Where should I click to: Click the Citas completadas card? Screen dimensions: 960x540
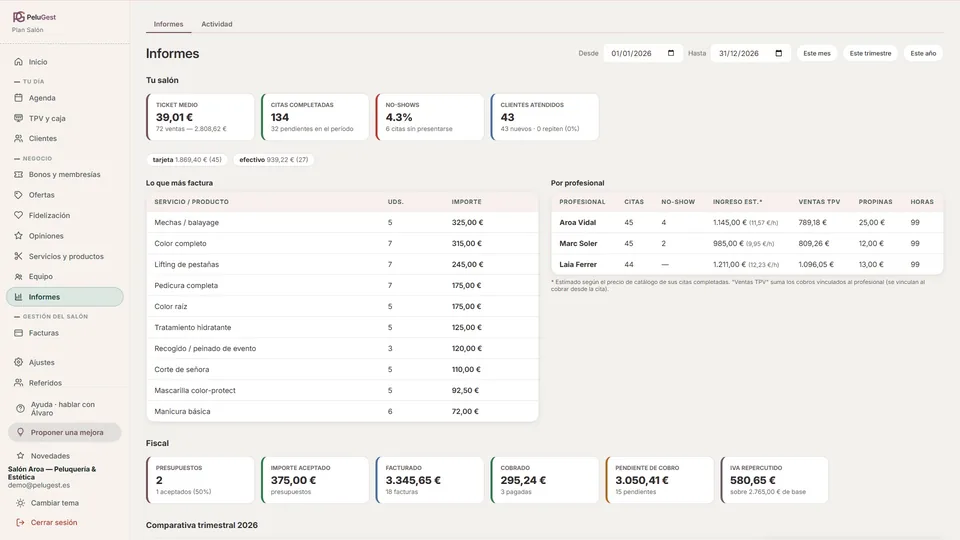coord(315,117)
